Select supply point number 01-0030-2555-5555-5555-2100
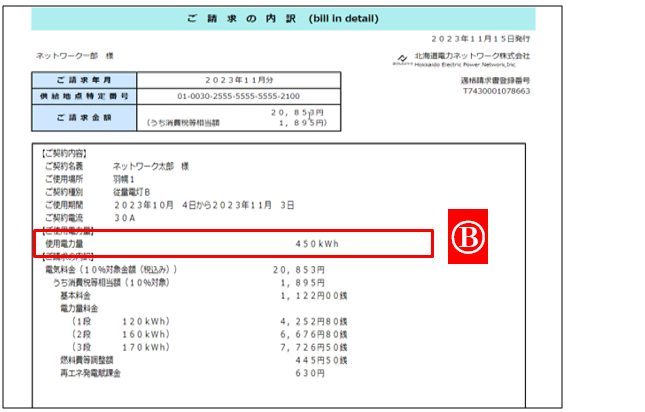The image size is (645, 412). tap(239, 97)
